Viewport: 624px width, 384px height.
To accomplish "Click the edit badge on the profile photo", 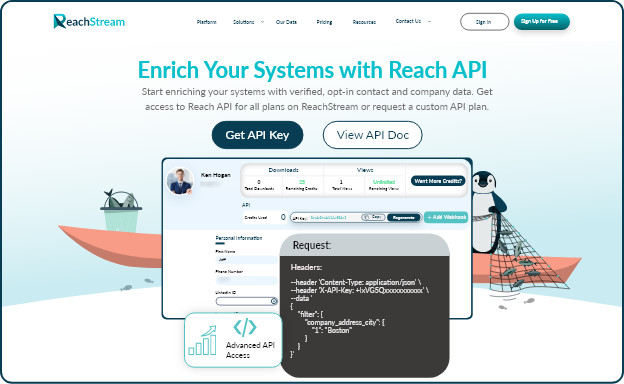I will [190, 191].
